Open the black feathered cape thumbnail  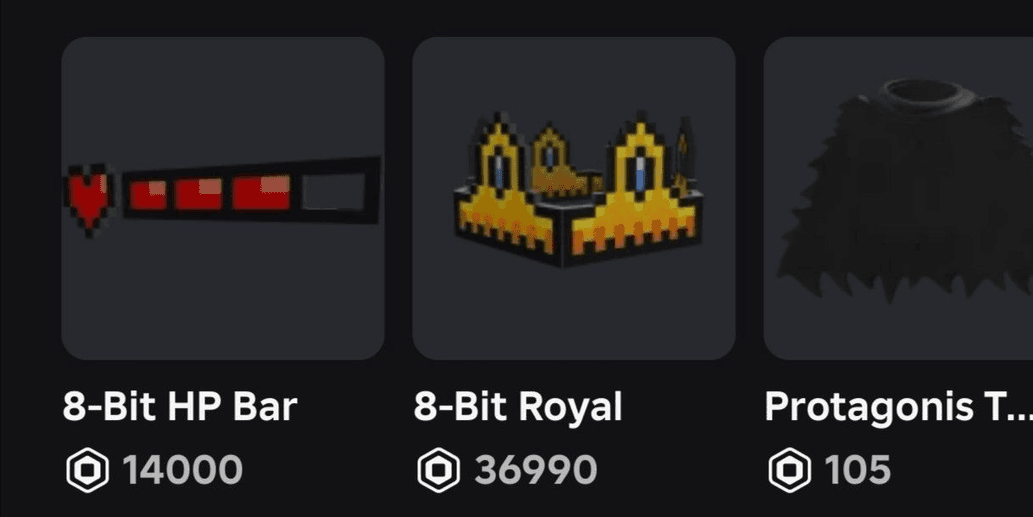[898, 198]
